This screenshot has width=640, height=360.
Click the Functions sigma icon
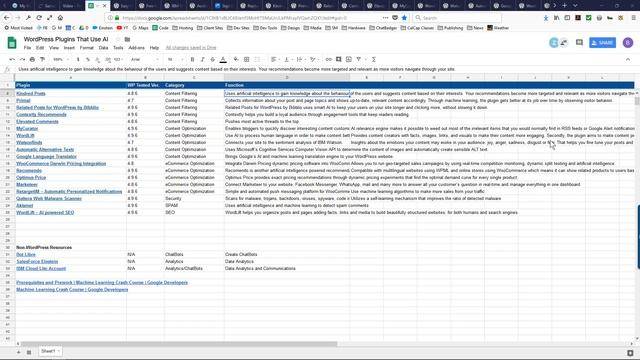tap(373, 60)
